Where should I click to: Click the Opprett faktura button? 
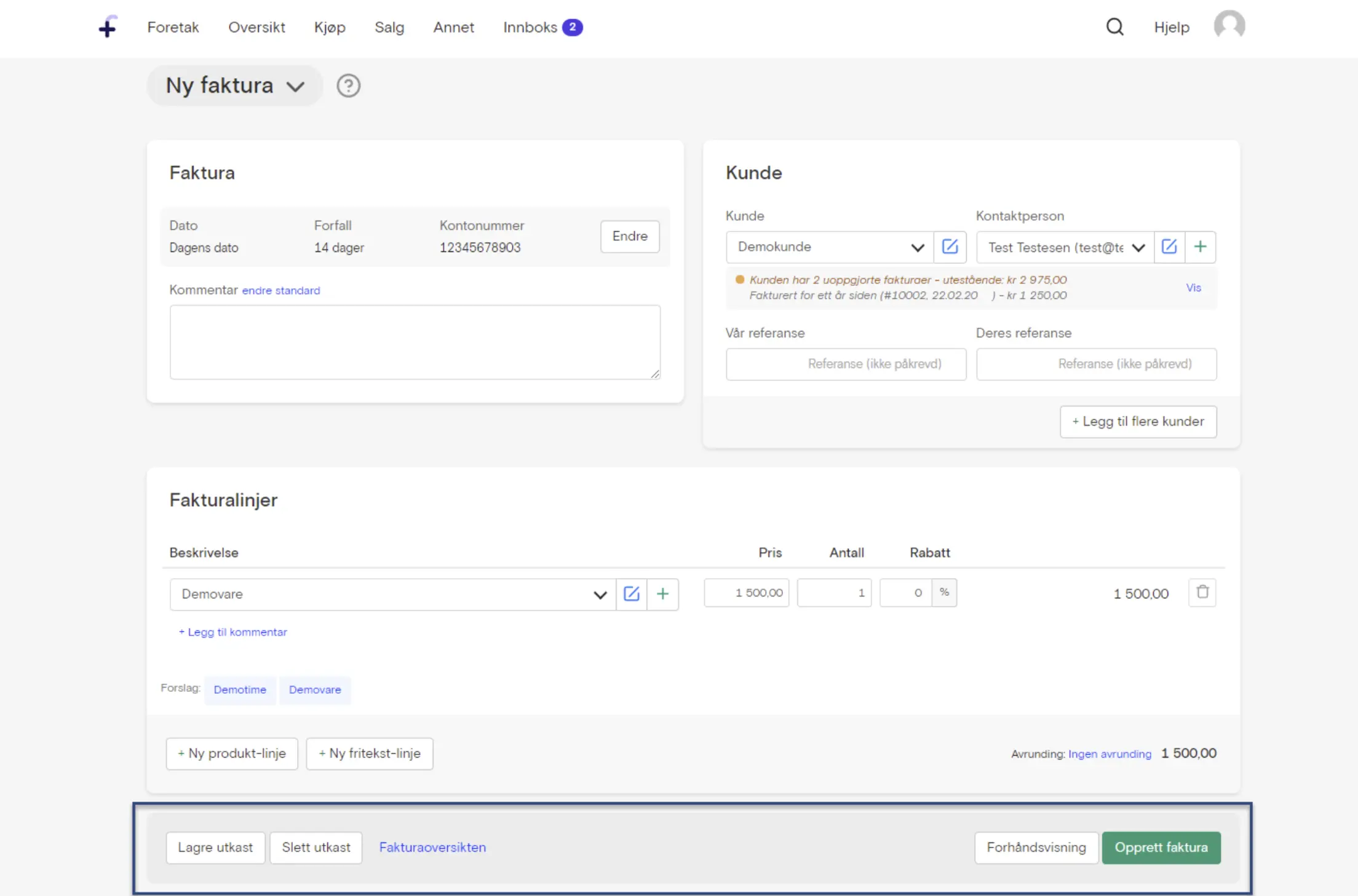point(1161,847)
